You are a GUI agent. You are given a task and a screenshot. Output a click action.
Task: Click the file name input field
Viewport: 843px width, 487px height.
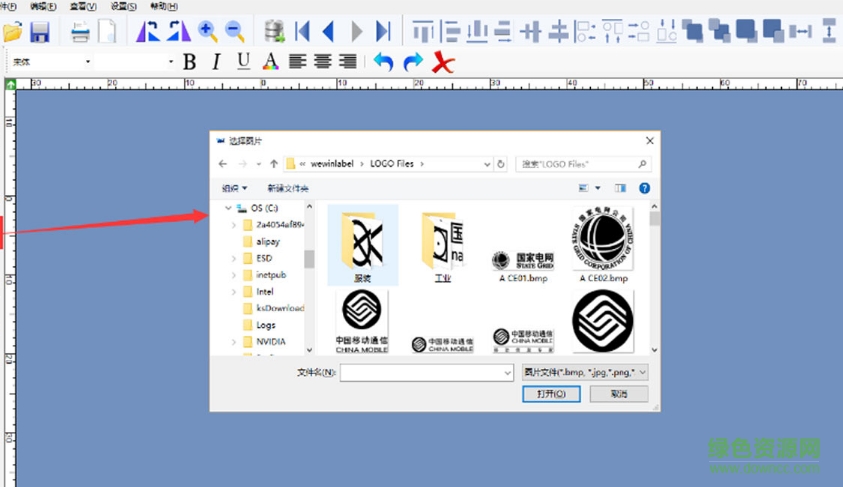[426, 373]
